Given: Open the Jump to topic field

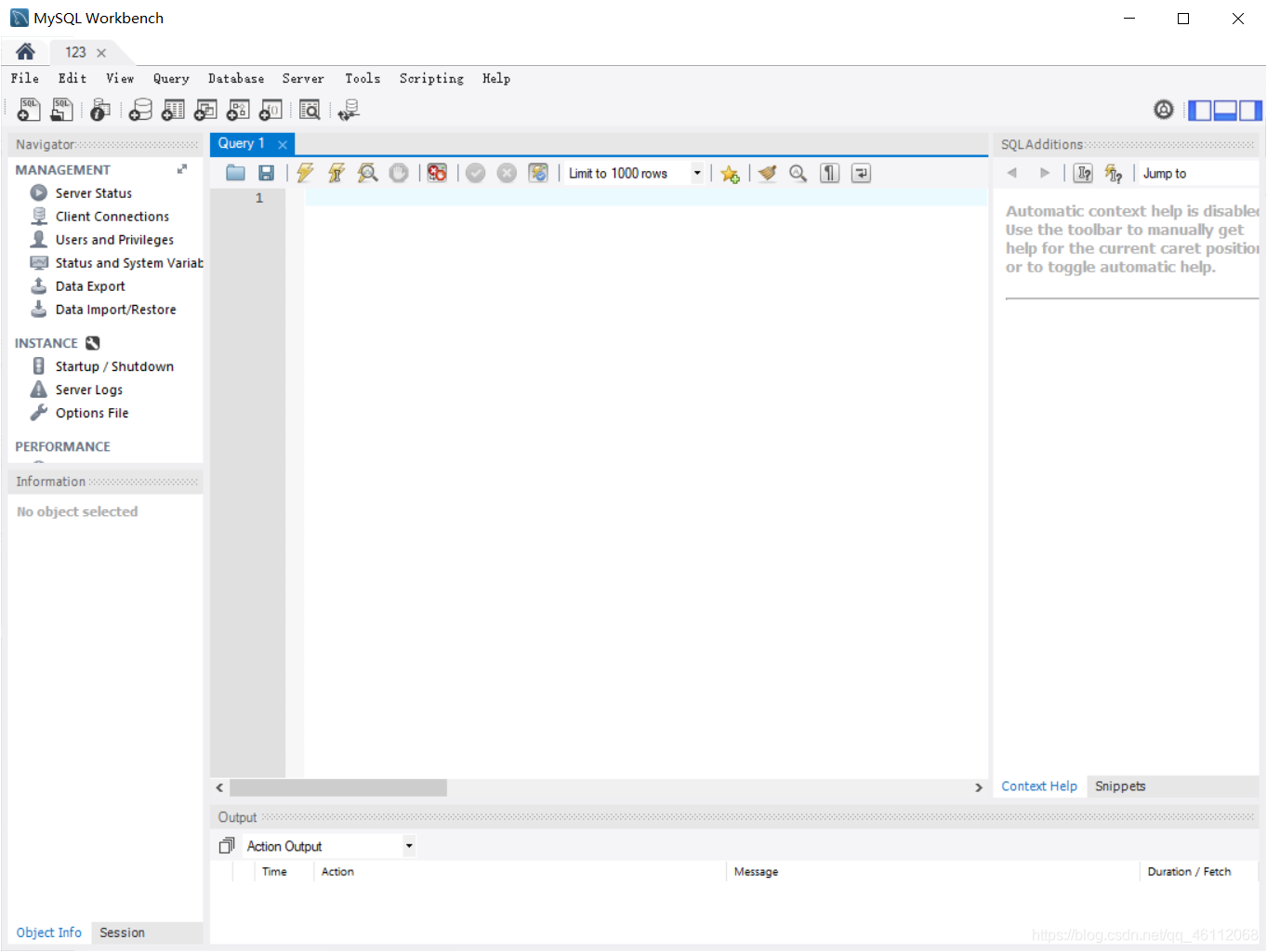Looking at the screenshot, I should coord(1198,173).
